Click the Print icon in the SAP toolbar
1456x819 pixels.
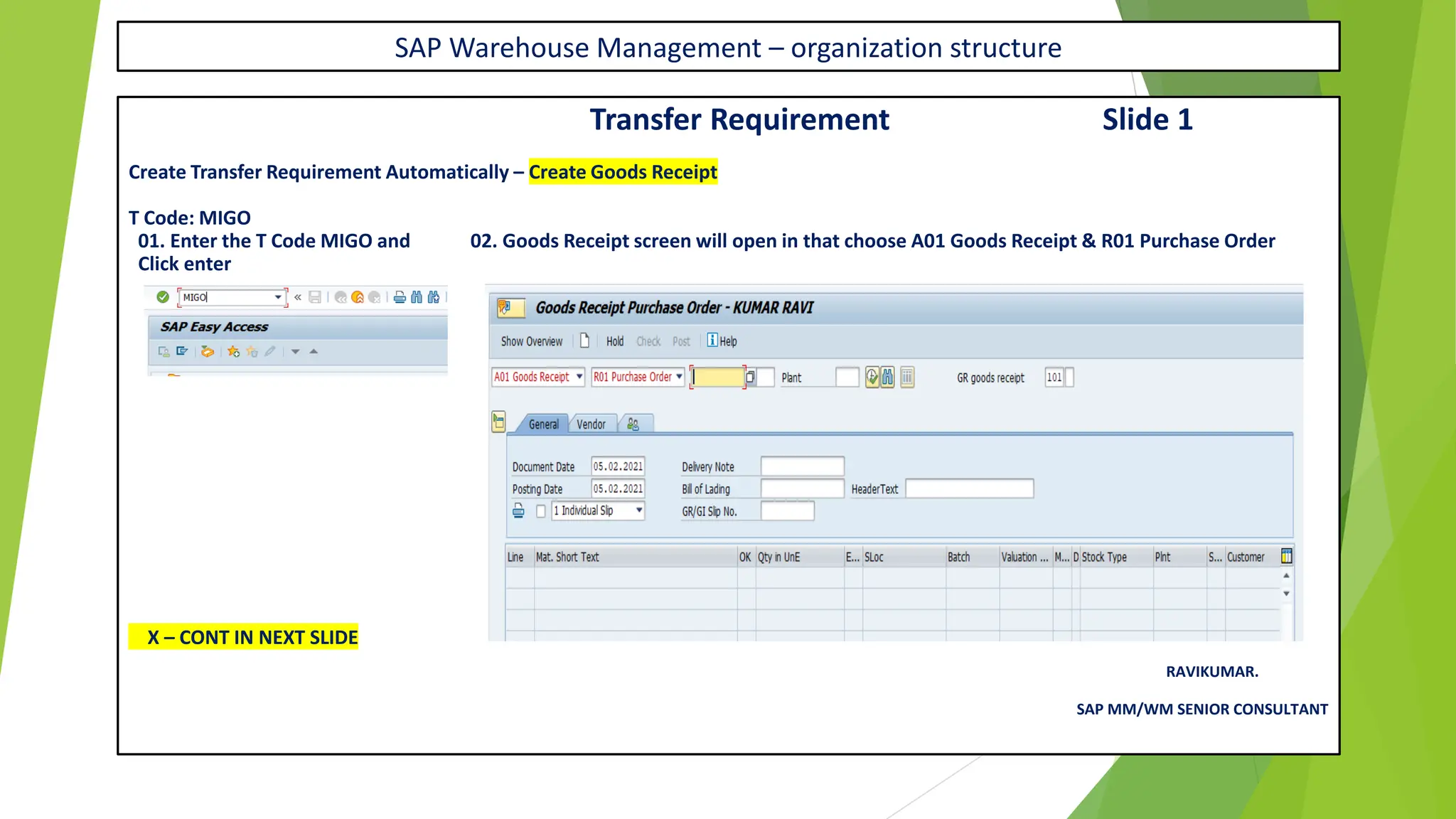point(400,297)
